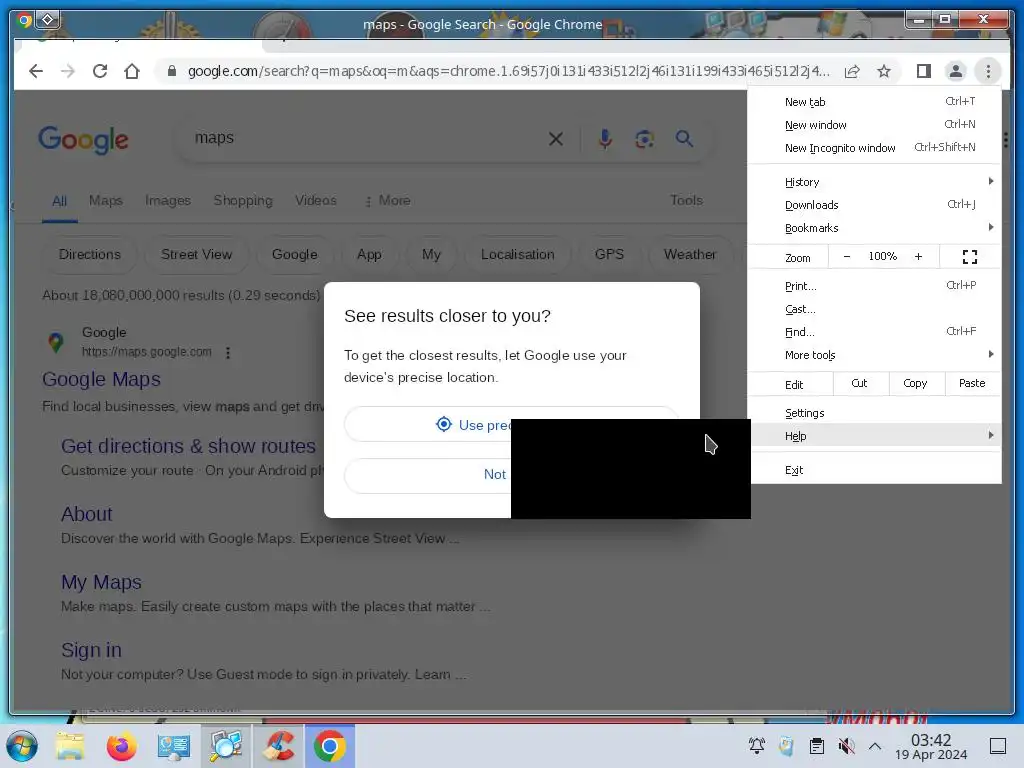Select Cast... in the menu
The image size is (1024, 768).
coord(874,309)
